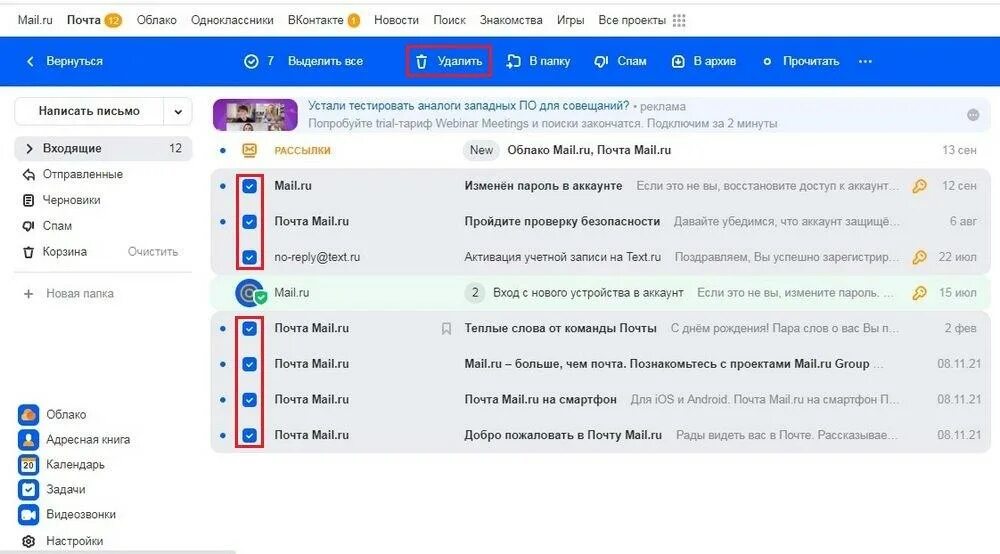Open the Адресная книга contacts icon
The width and height of the screenshot is (1000, 554).
(x=29, y=439)
